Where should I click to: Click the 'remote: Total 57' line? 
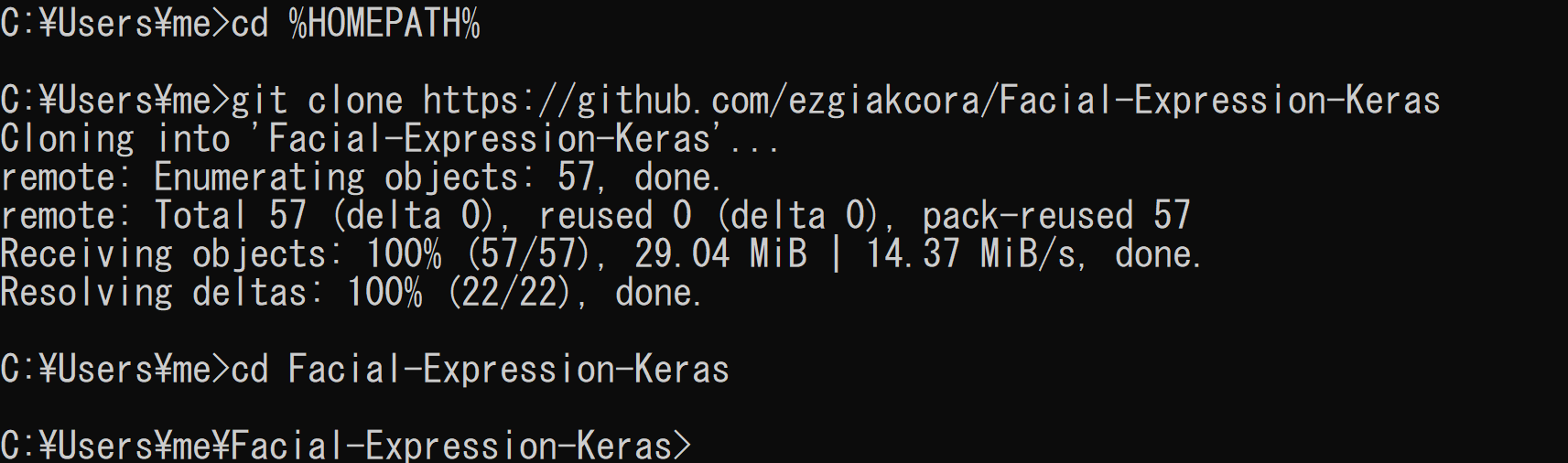pyautogui.click(x=595, y=216)
